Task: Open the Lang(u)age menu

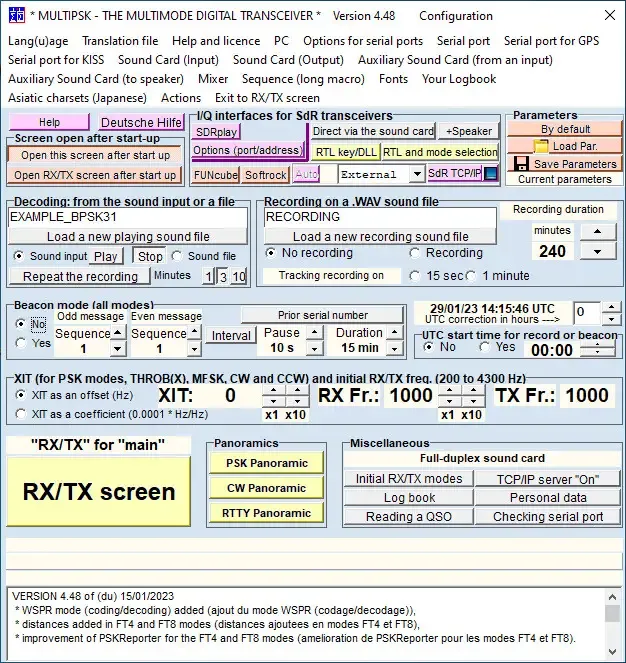Action: (38, 41)
